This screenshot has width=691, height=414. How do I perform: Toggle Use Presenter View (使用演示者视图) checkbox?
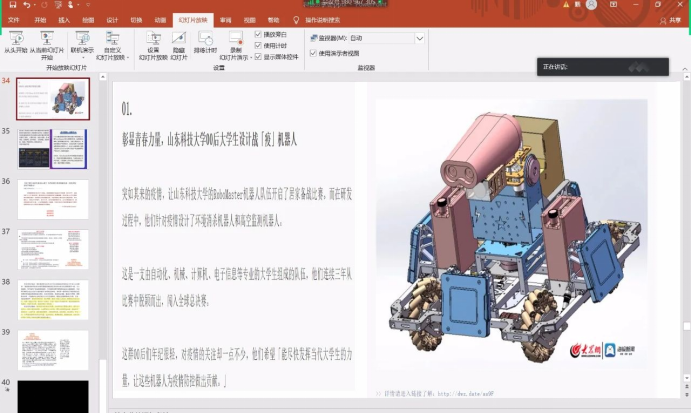pos(313,53)
